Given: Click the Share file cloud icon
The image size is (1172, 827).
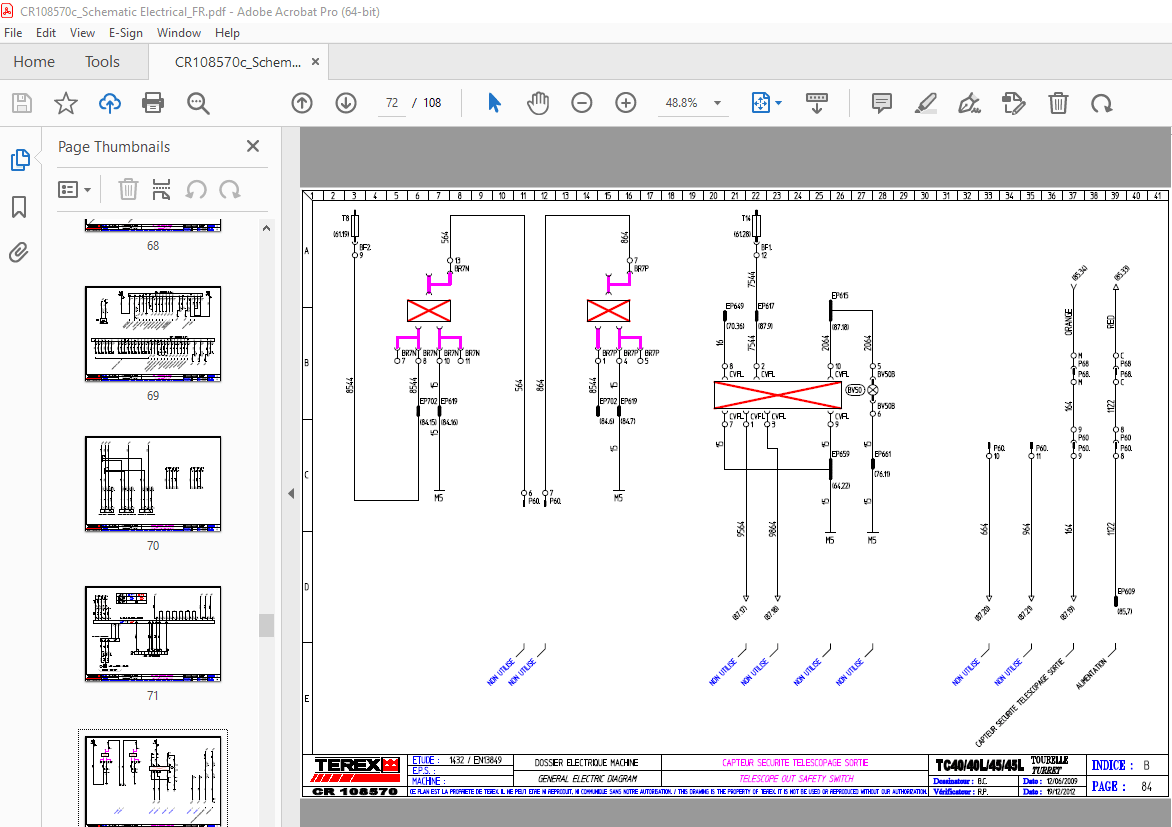Looking at the screenshot, I should point(109,102).
